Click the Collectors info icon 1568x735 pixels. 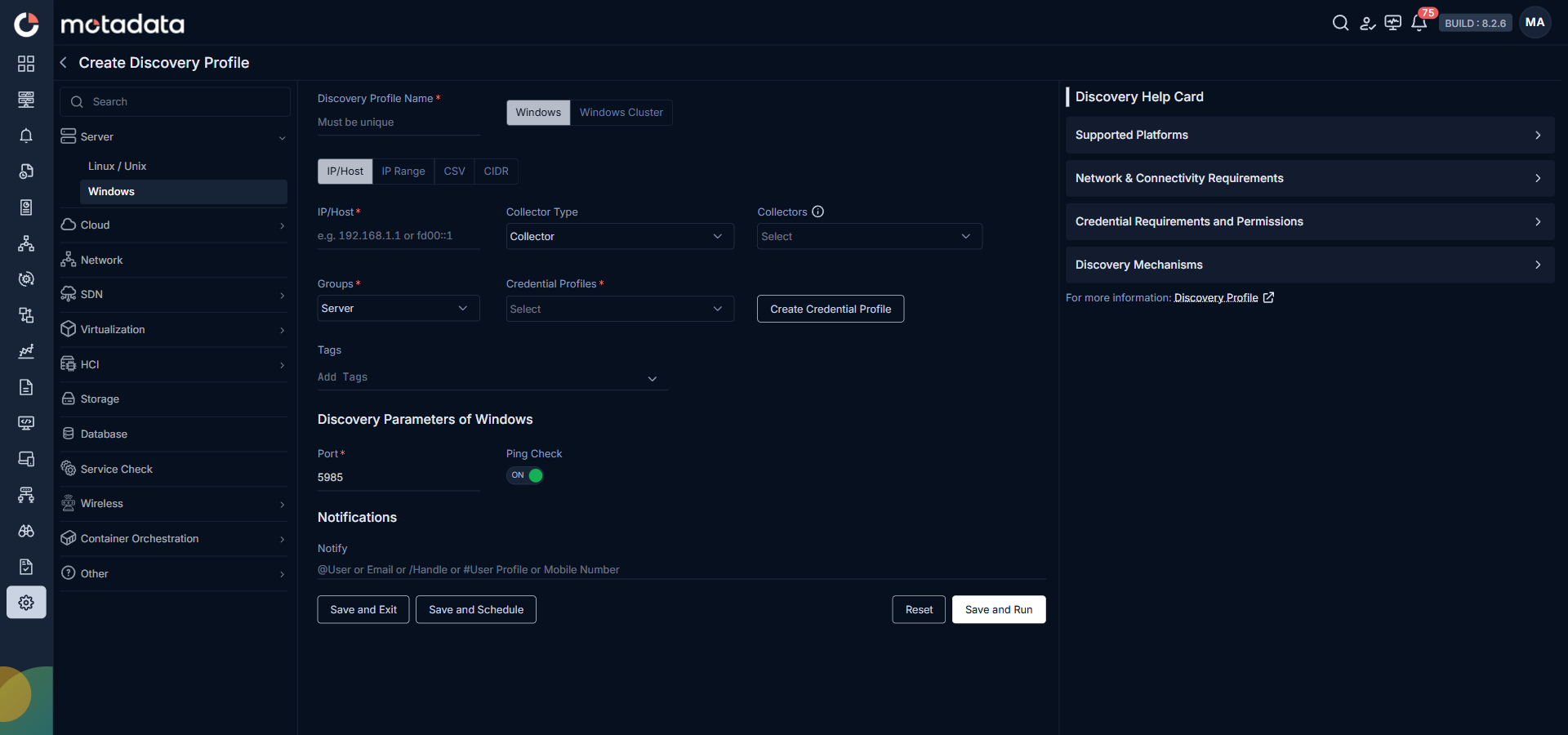click(817, 212)
